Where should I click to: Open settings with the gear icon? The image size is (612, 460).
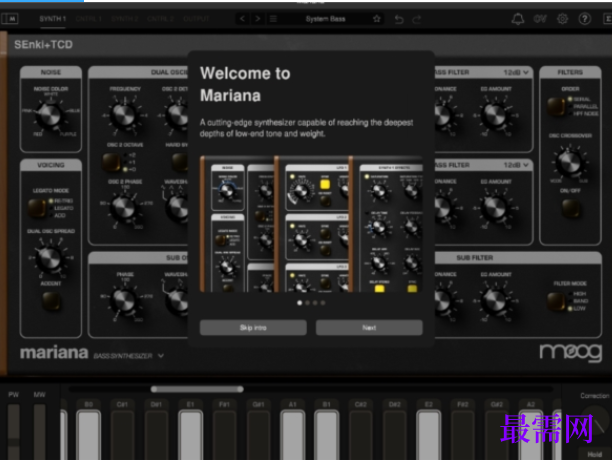click(x=562, y=19)
